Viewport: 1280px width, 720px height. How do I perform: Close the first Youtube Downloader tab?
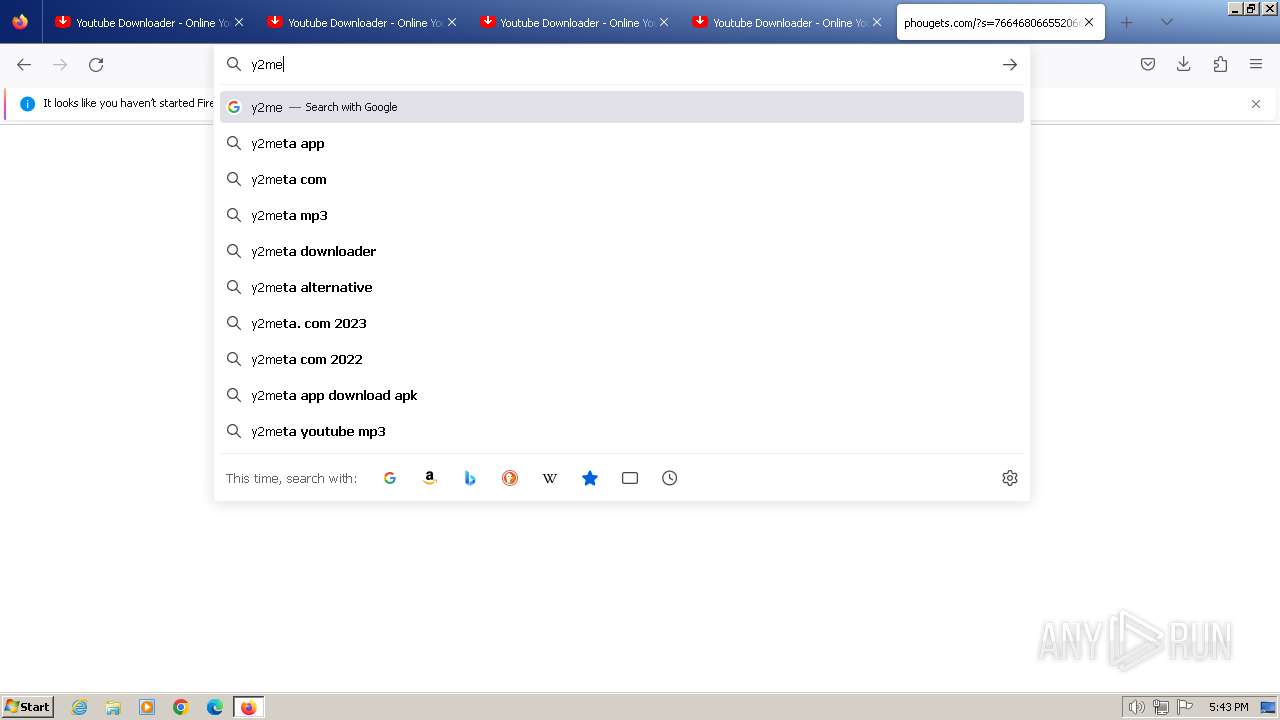[x=239, y=22]
